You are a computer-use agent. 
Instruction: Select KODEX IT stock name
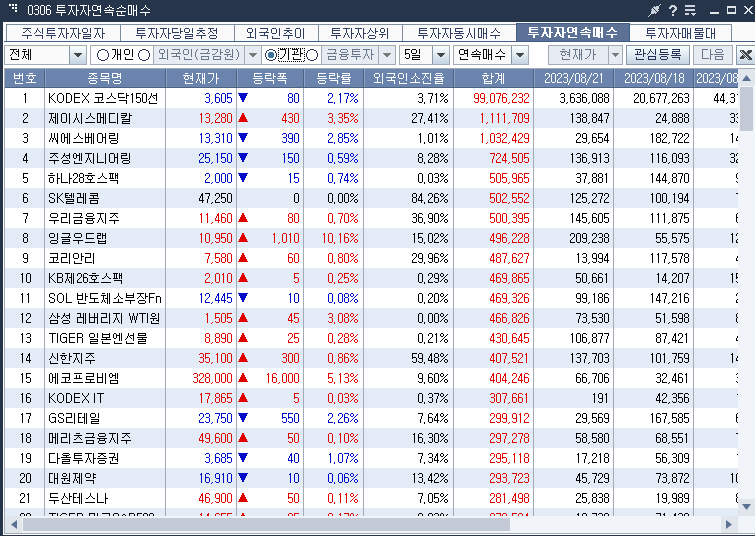76,399
